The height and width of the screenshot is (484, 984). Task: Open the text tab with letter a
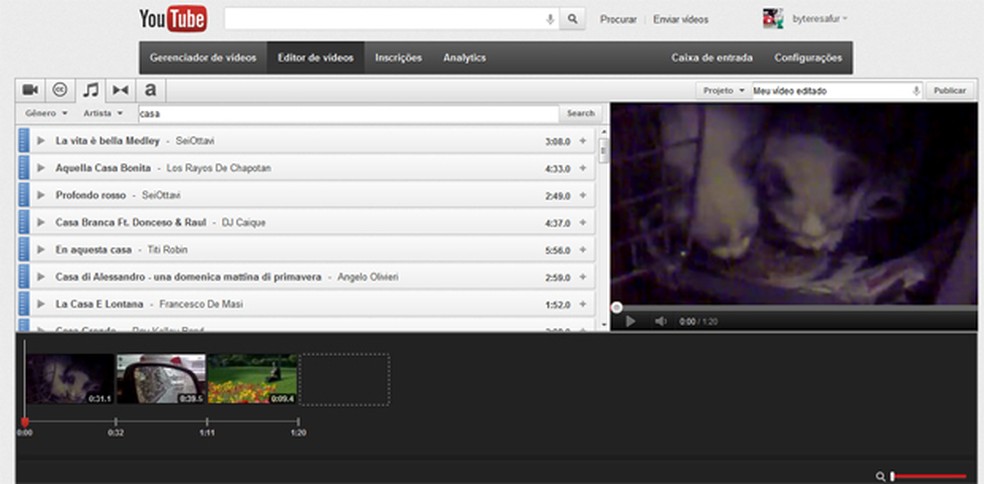click(x=151, y=90)
